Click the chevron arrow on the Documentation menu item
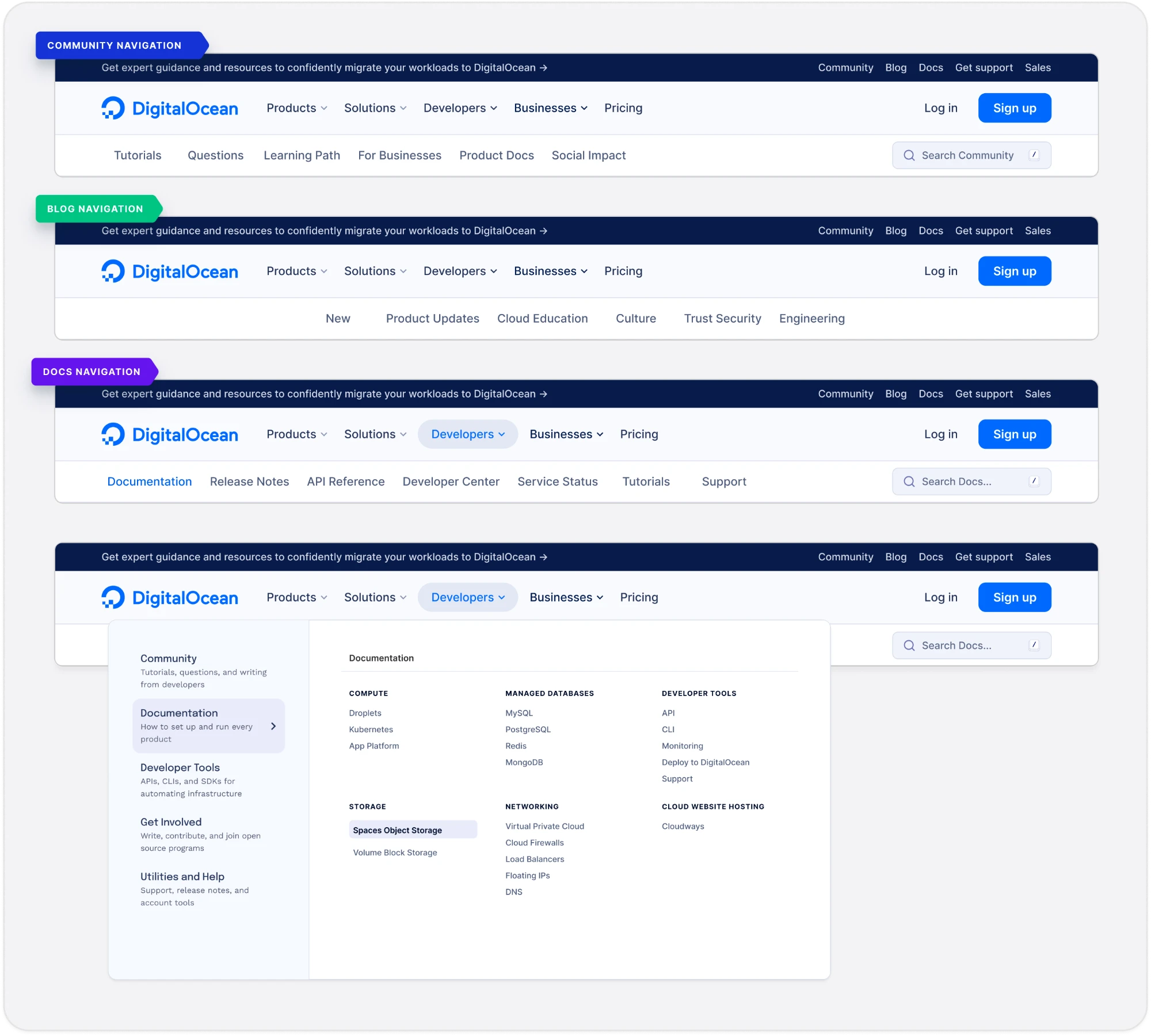This screenshot has height=1036, width=1151. point(273,726)
